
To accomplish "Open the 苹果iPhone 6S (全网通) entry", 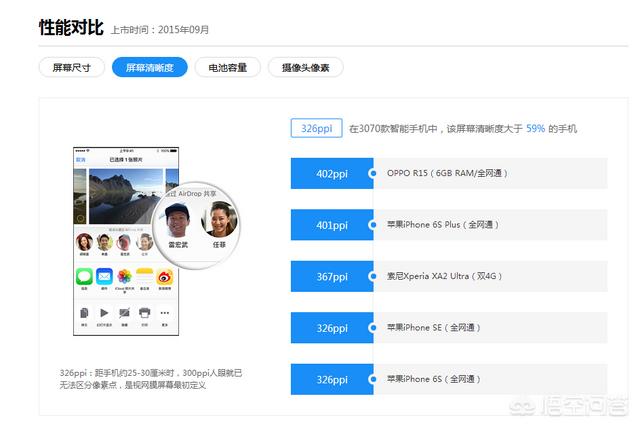I will point(490,379).
